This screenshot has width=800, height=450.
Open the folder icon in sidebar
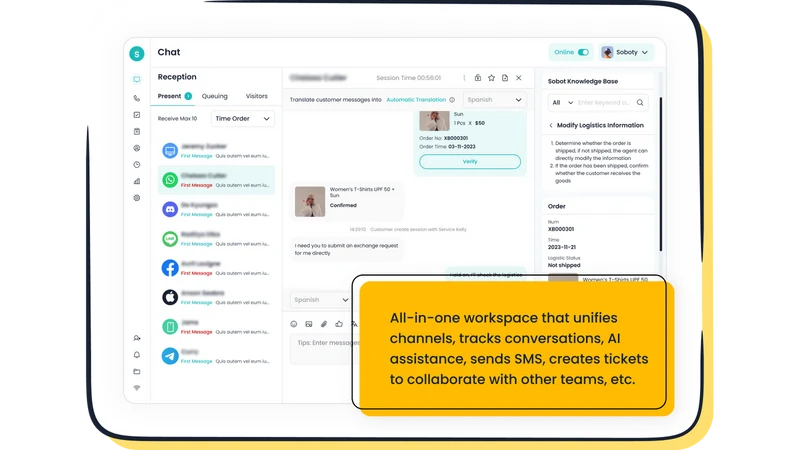point(137,371)
